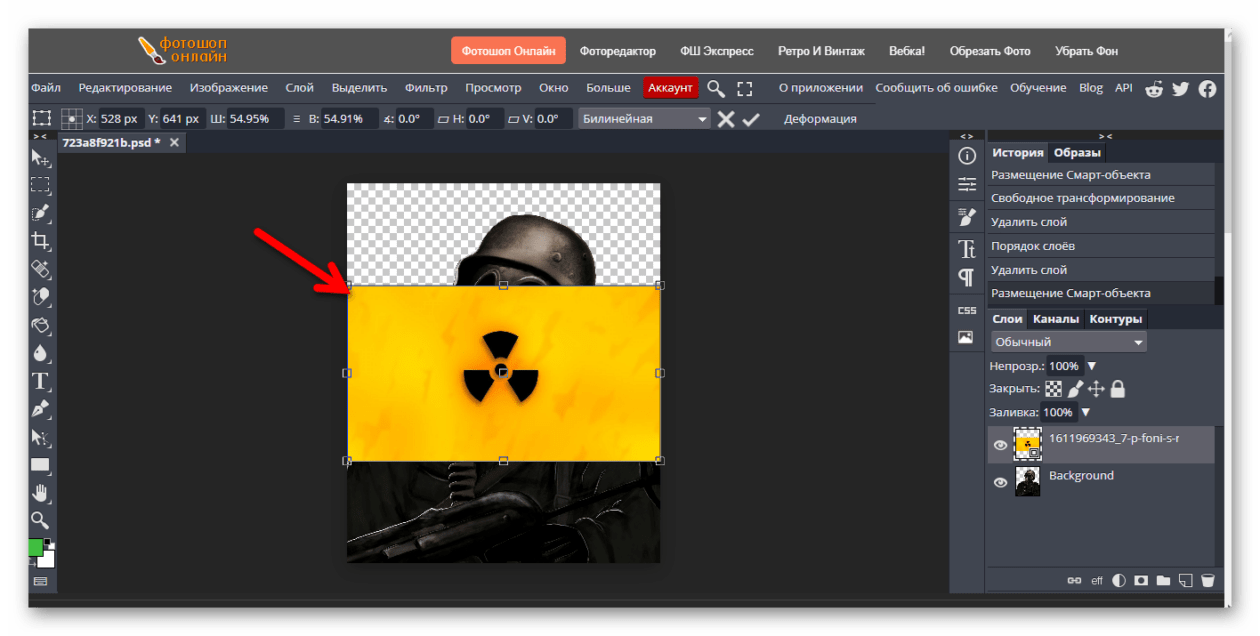Toggle the width-height aspect ratio link
Screen dimensions: 1260x636
click(296, 119)
